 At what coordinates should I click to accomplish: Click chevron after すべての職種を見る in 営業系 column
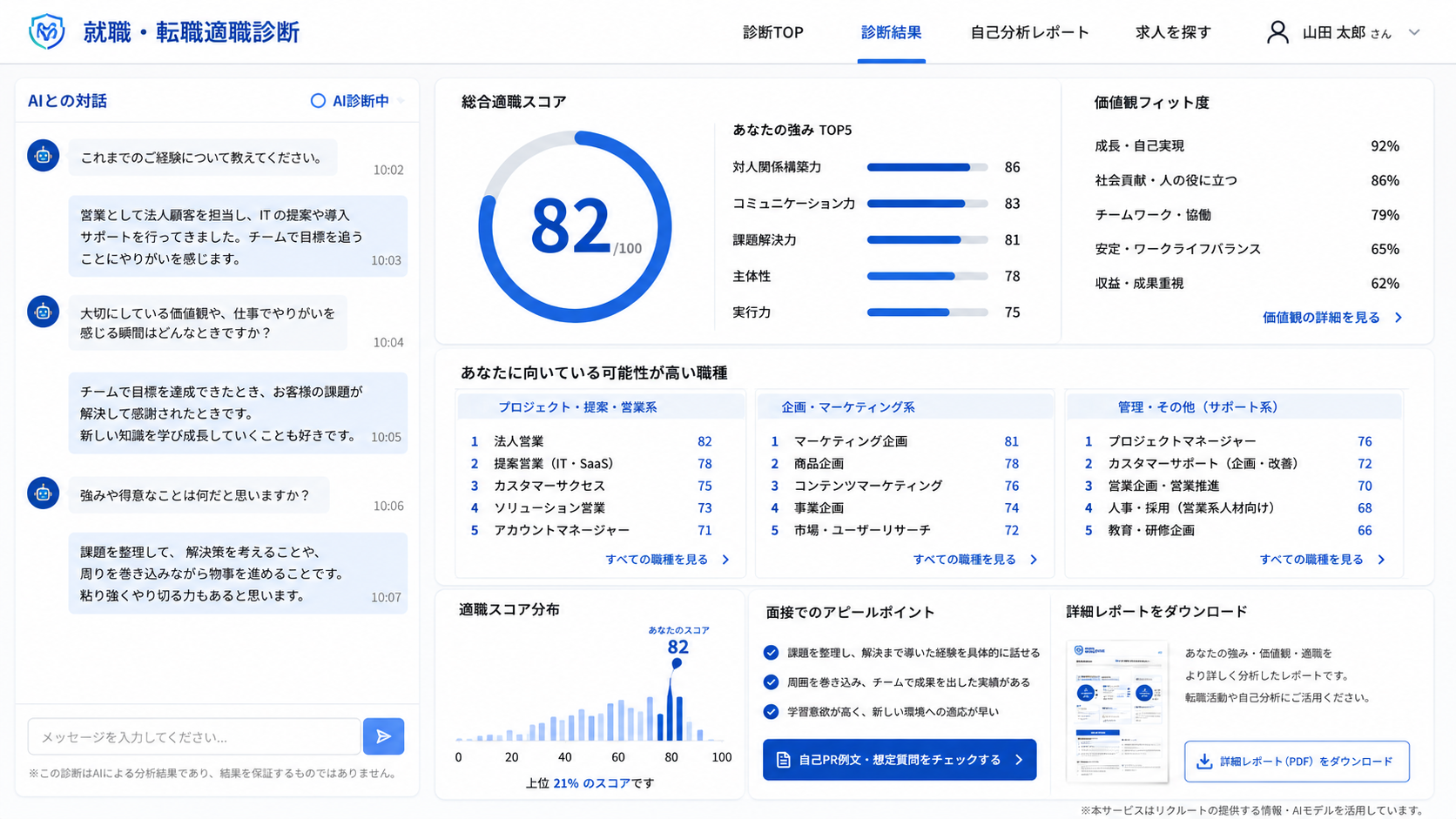(x=725, y=560)
